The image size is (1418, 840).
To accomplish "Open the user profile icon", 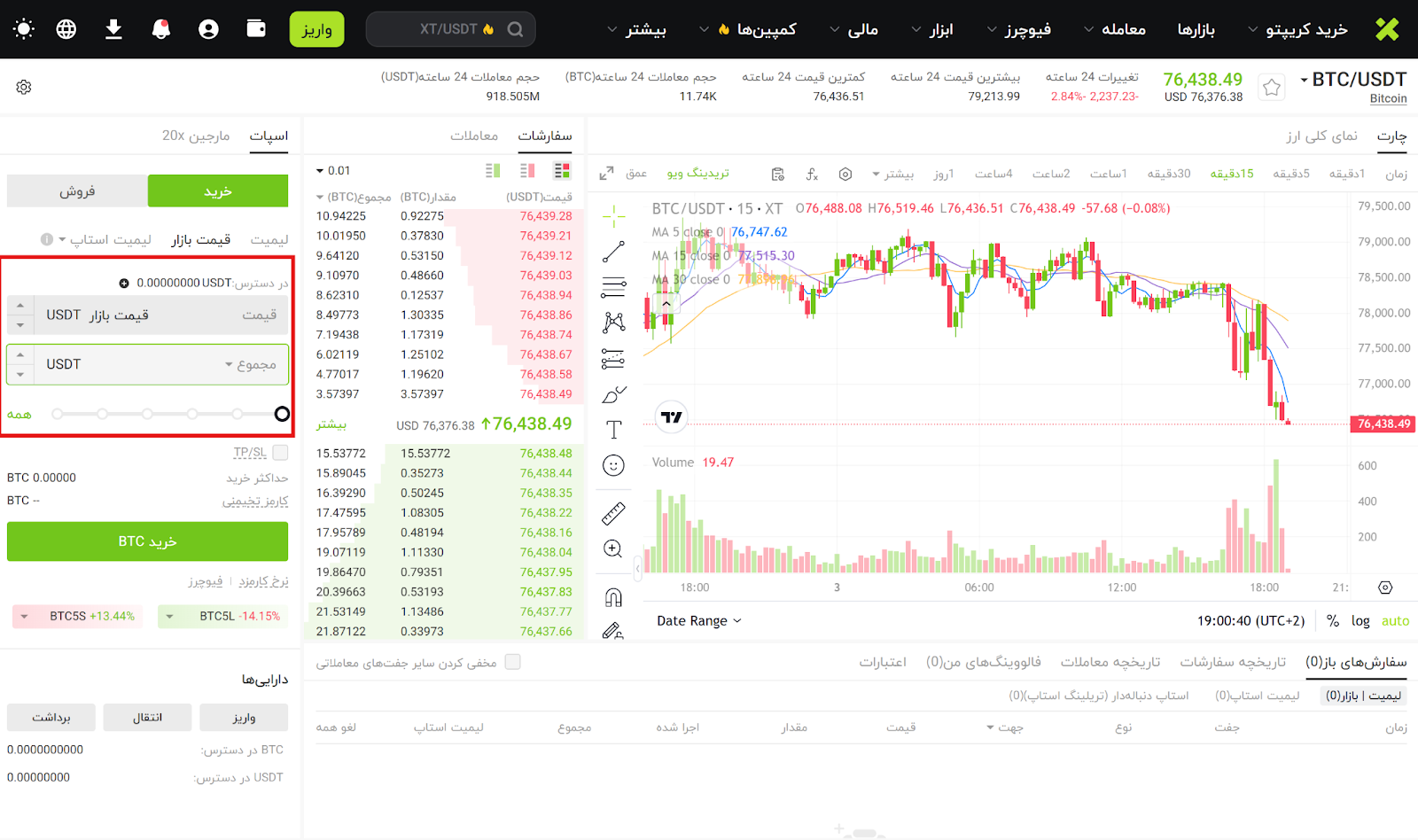I will 208,29.
